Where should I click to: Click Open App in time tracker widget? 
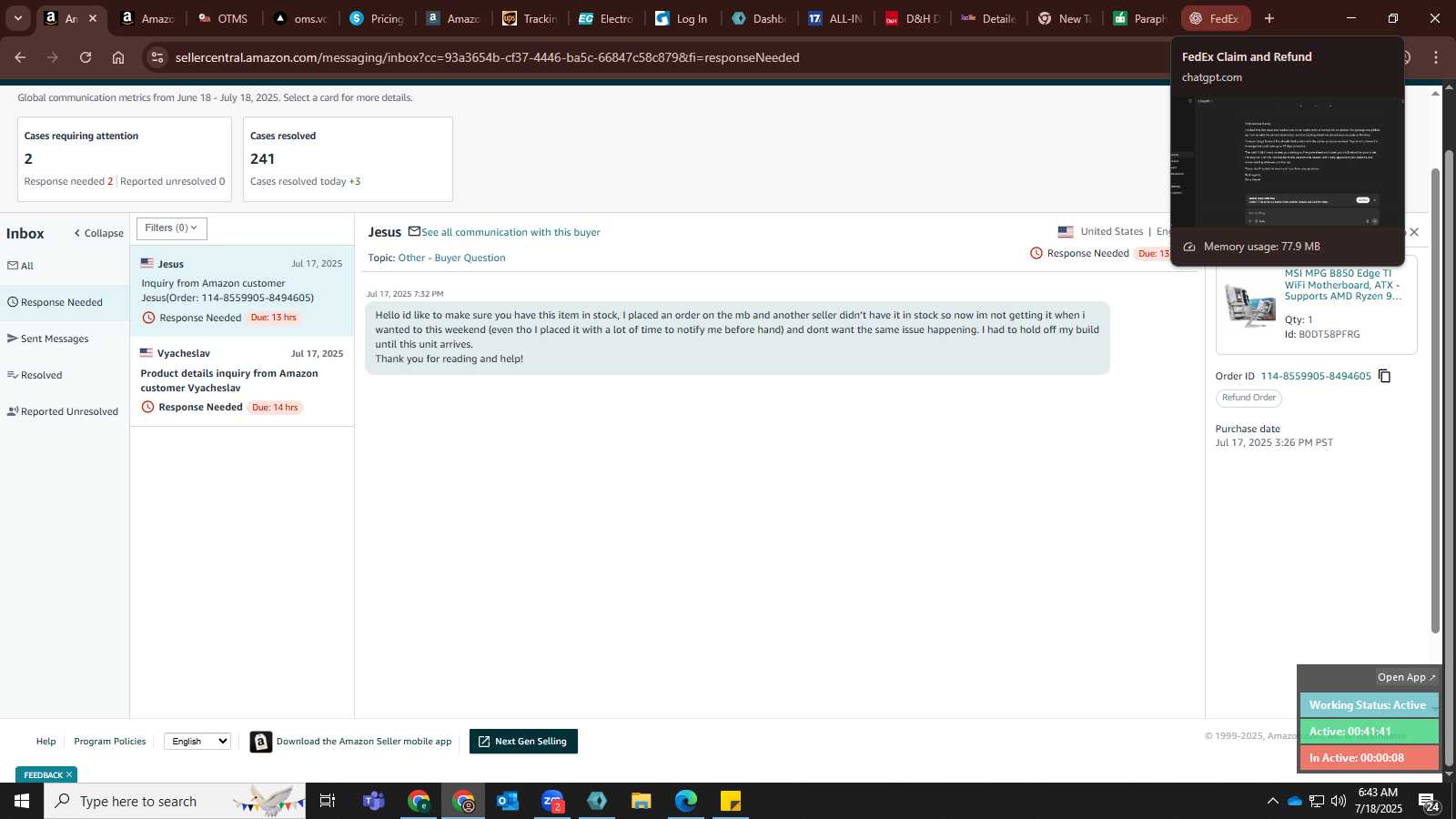[1406, 677]
